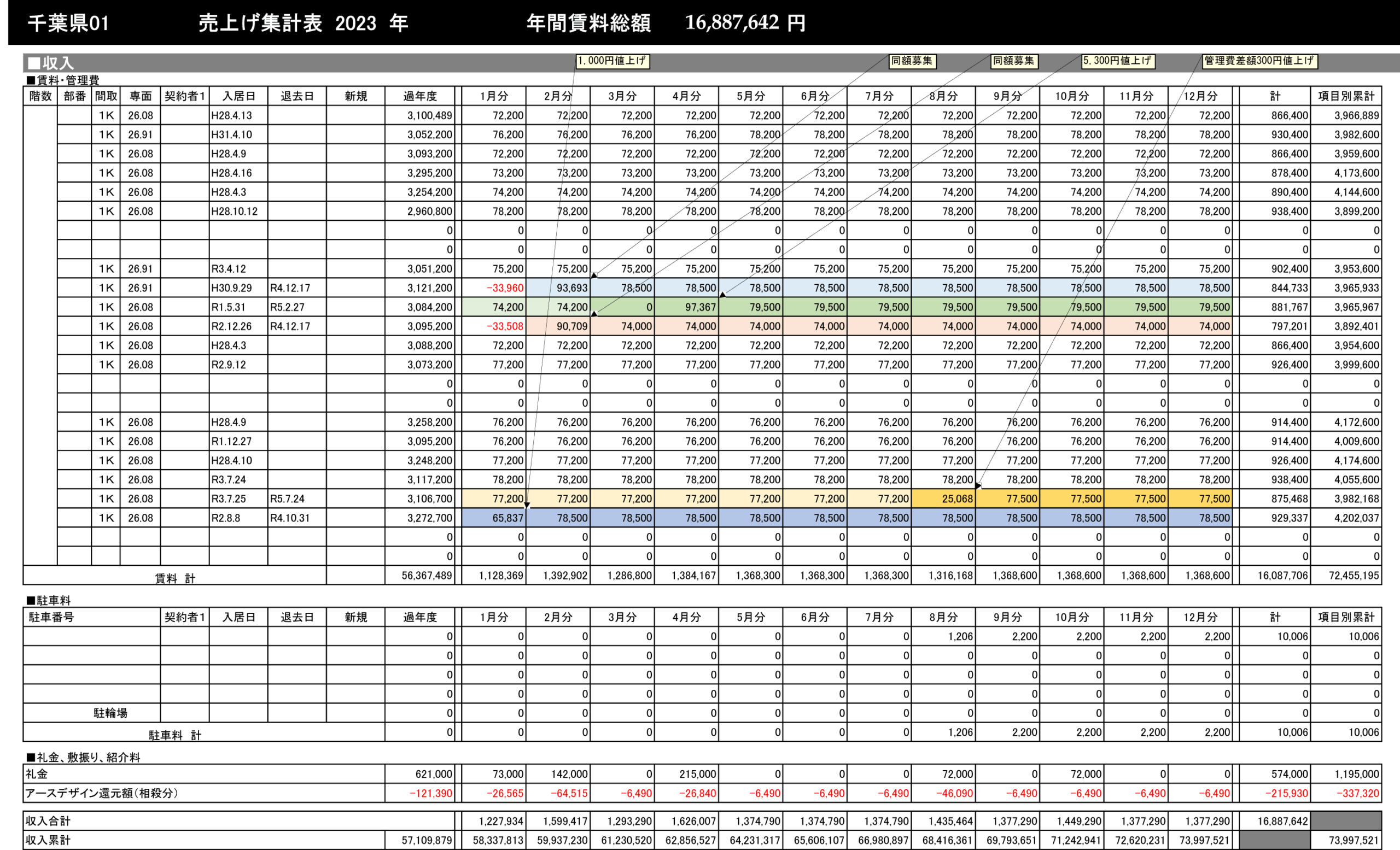
Task: Click the 管理費差額300円値上げ callout
Action: (x=1259, y=61)
